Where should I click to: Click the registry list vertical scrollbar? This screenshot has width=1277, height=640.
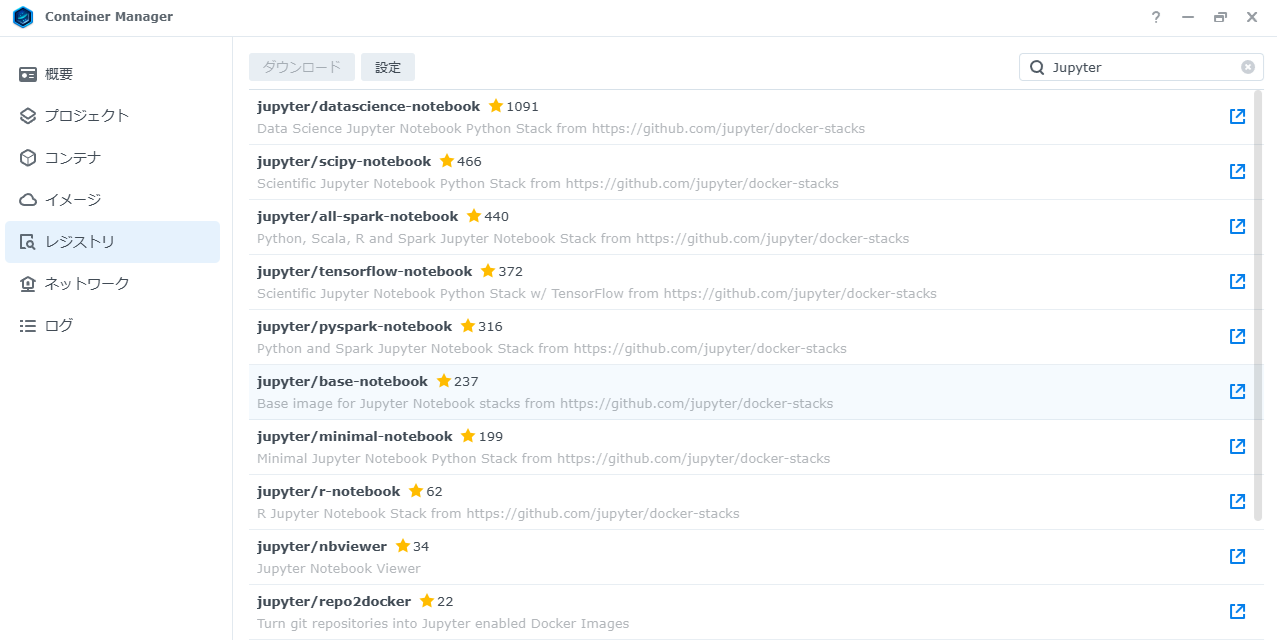pos(1258,306)
